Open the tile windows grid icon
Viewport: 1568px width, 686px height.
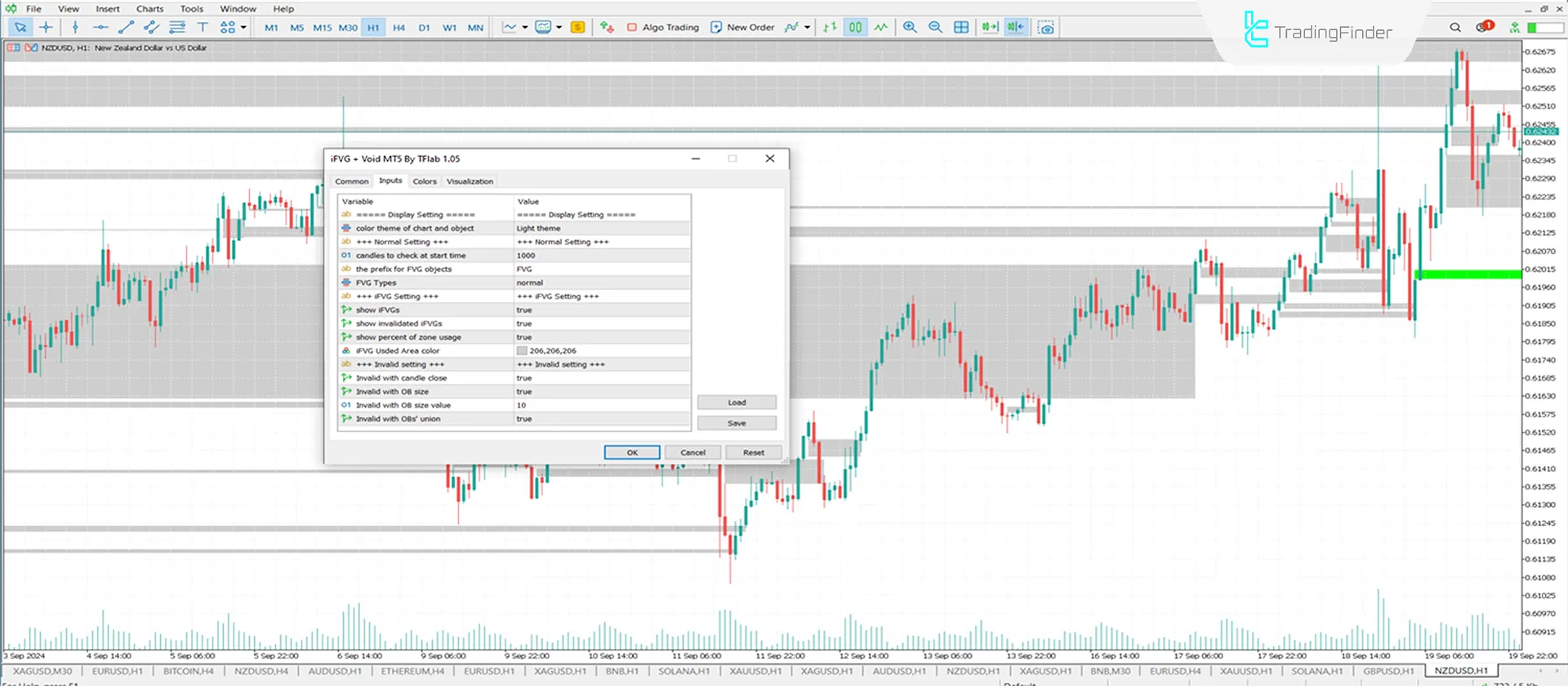961,27
